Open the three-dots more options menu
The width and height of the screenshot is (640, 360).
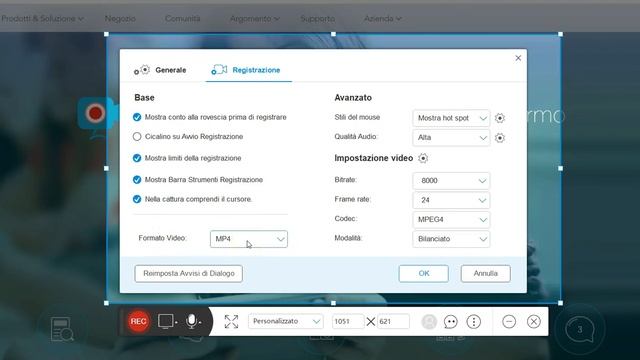coord(473,322)
